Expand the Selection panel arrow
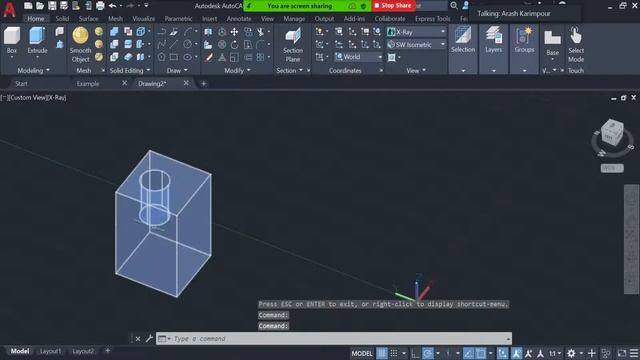Image resolution: width=640 pixels, height=360 pixels. click(x=463, y=71)
